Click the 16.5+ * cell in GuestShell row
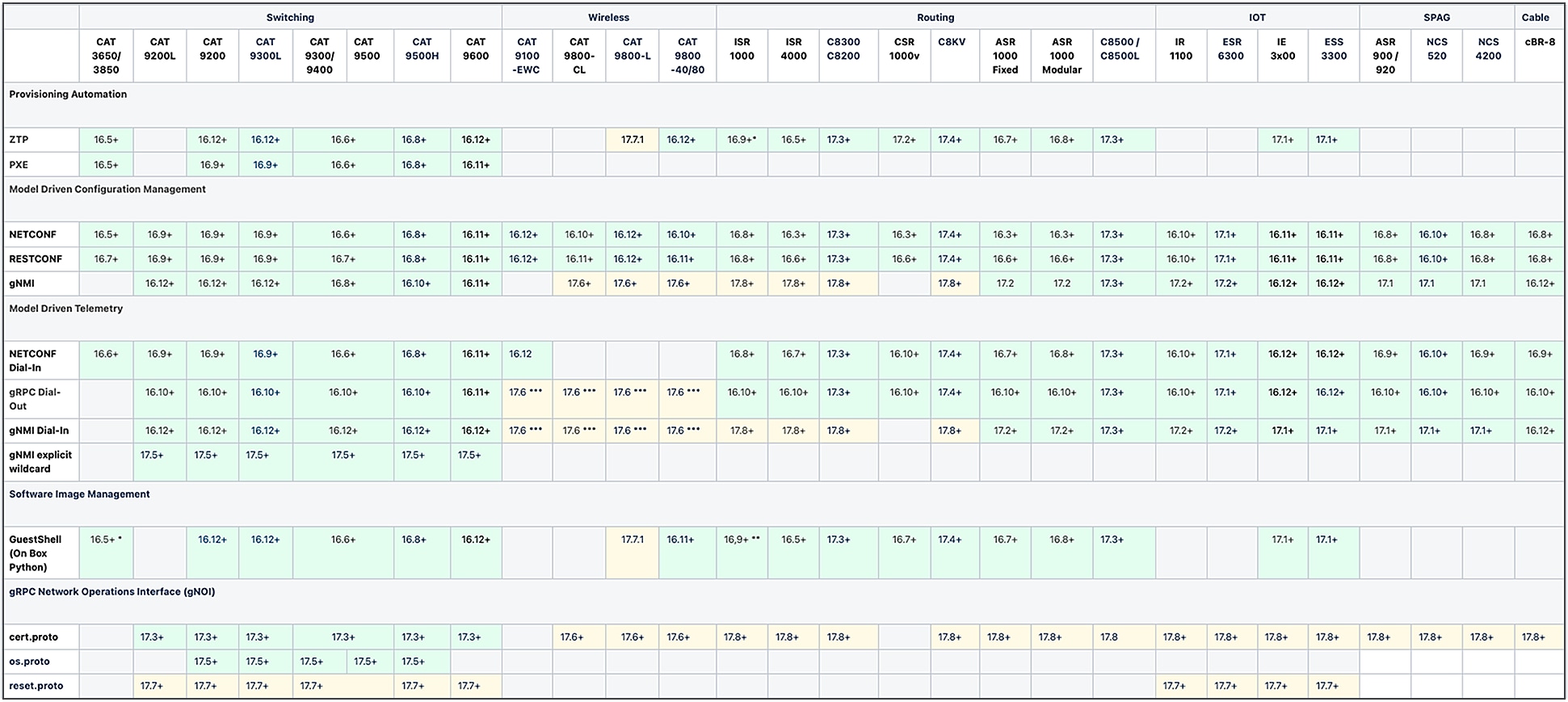1568x702 pixels. [x=106, y=553]
